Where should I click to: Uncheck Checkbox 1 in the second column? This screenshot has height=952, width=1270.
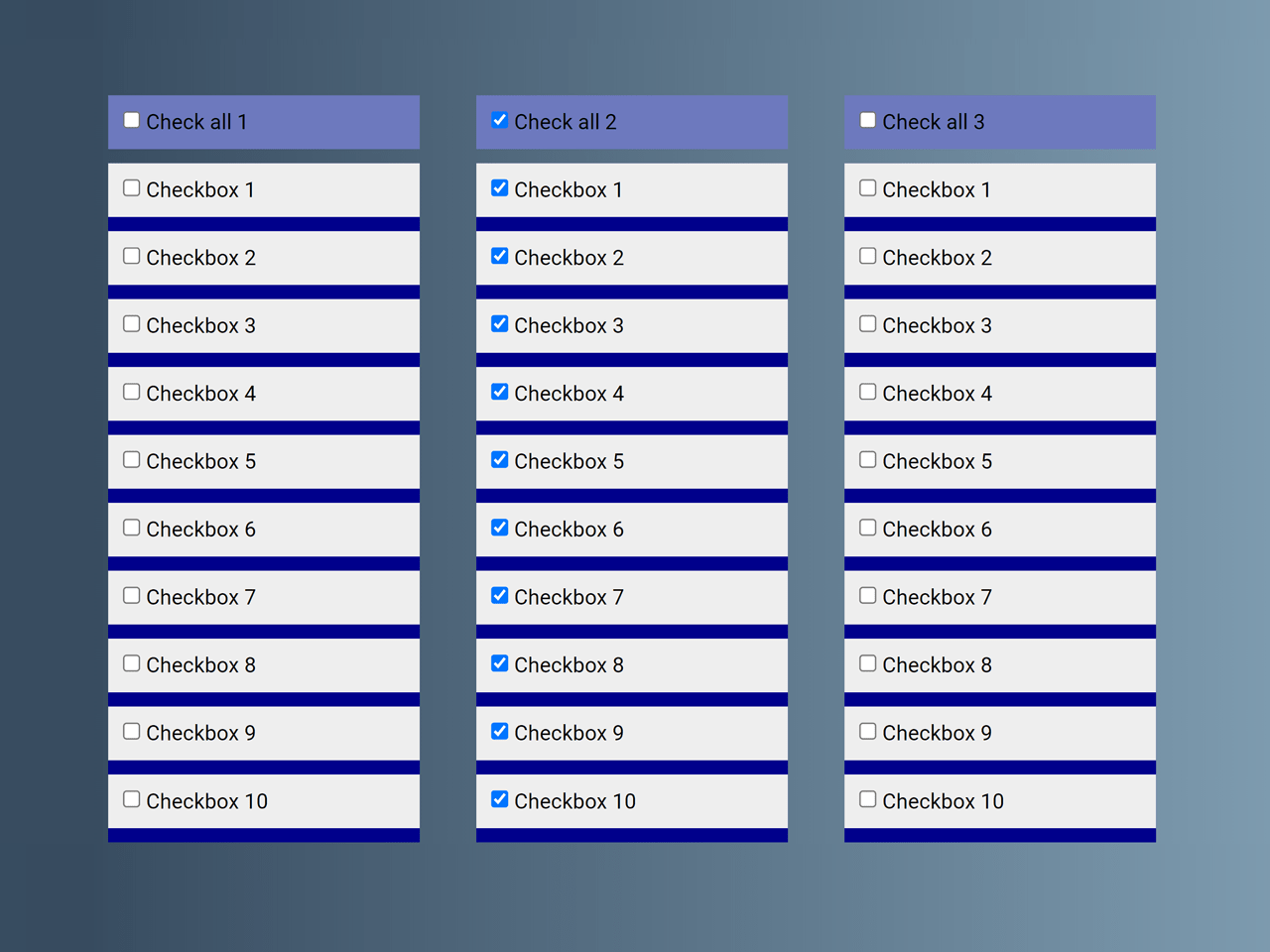coord(499,186)
